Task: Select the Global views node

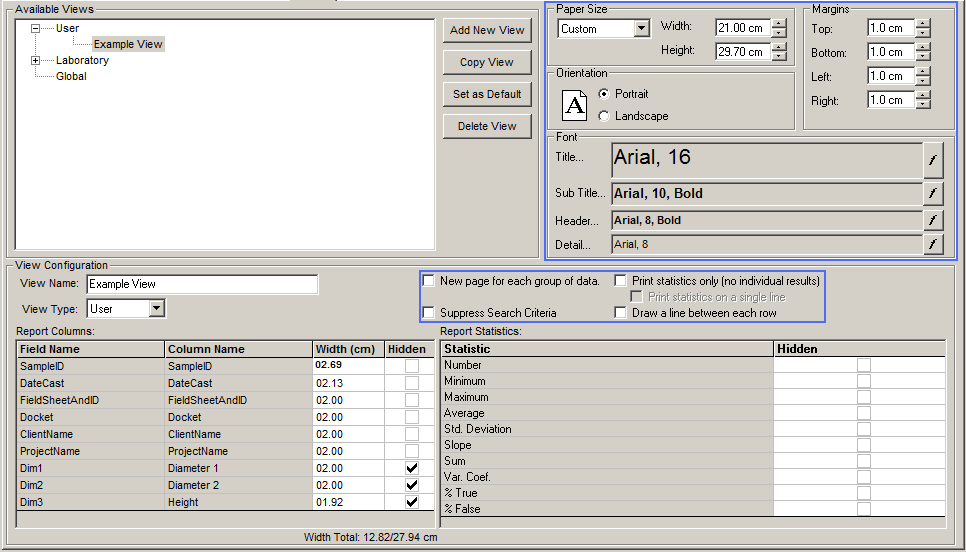Action: tap(71, 76)
